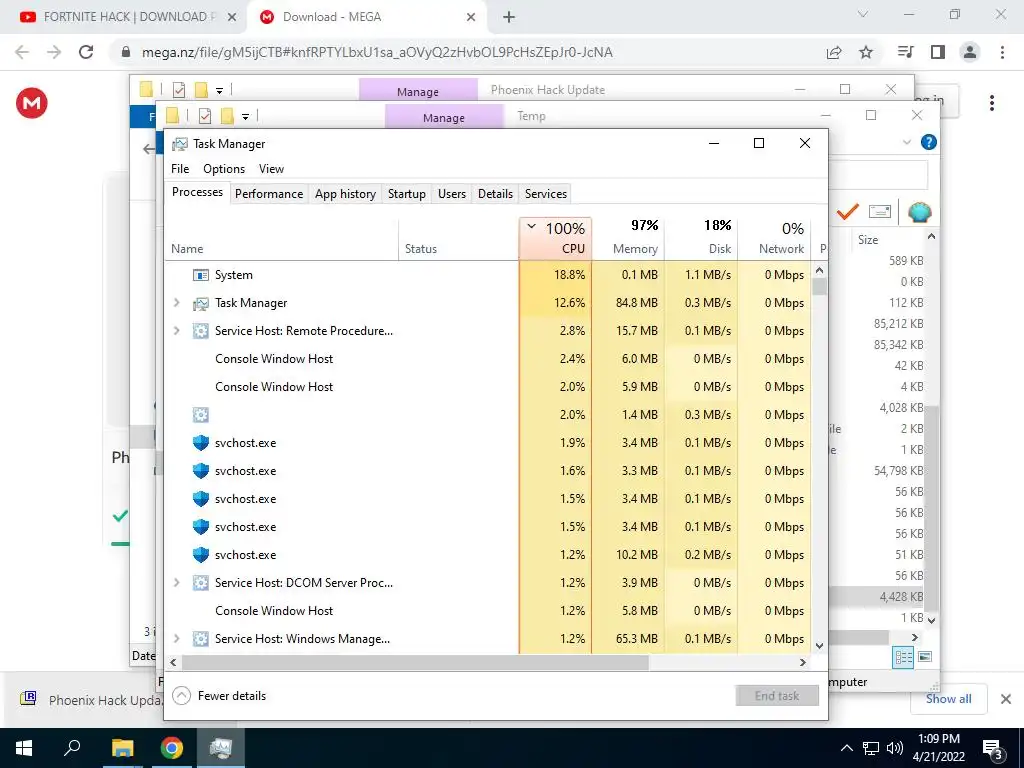
Task: Close the Chrome downloads bar
Action: click(1006, 699)
